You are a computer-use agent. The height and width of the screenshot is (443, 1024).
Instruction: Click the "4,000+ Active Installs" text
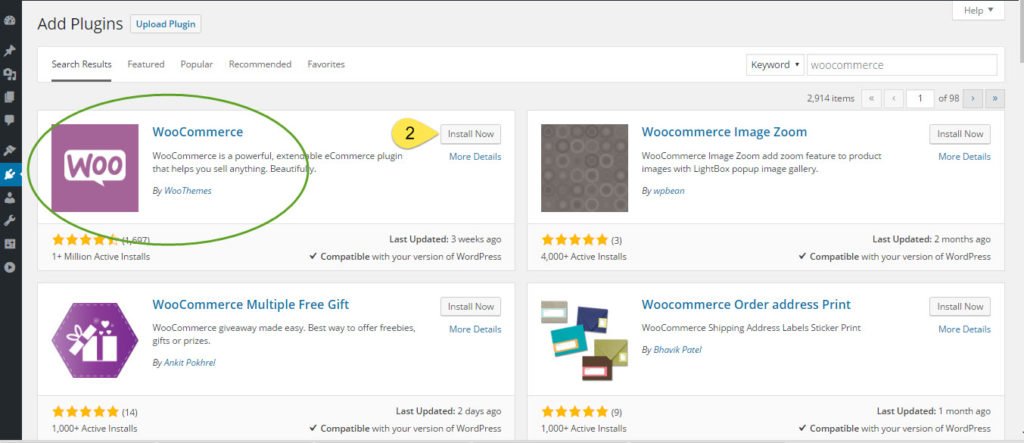pyautogui.click(x=584, y=257)
